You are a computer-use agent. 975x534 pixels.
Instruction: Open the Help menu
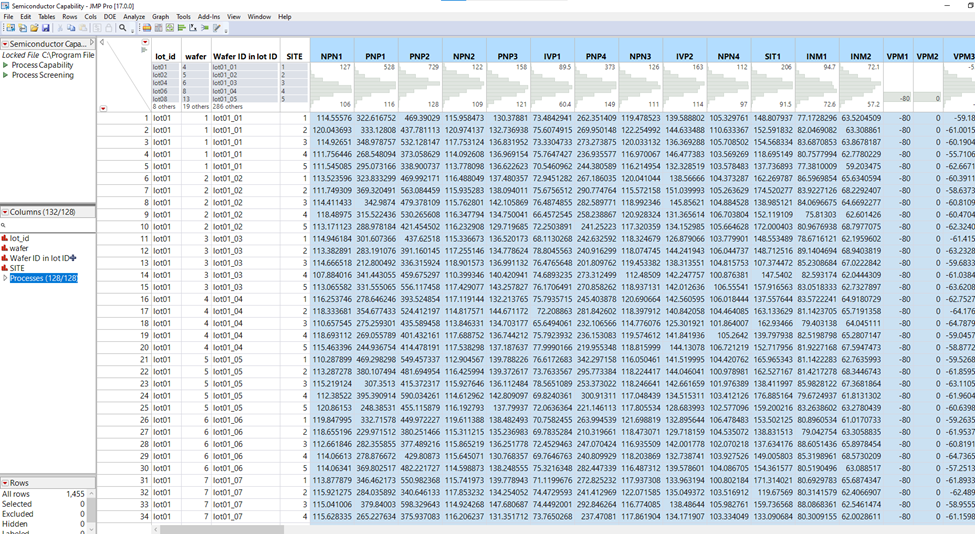pyautogui.click(x=284, y=17)
